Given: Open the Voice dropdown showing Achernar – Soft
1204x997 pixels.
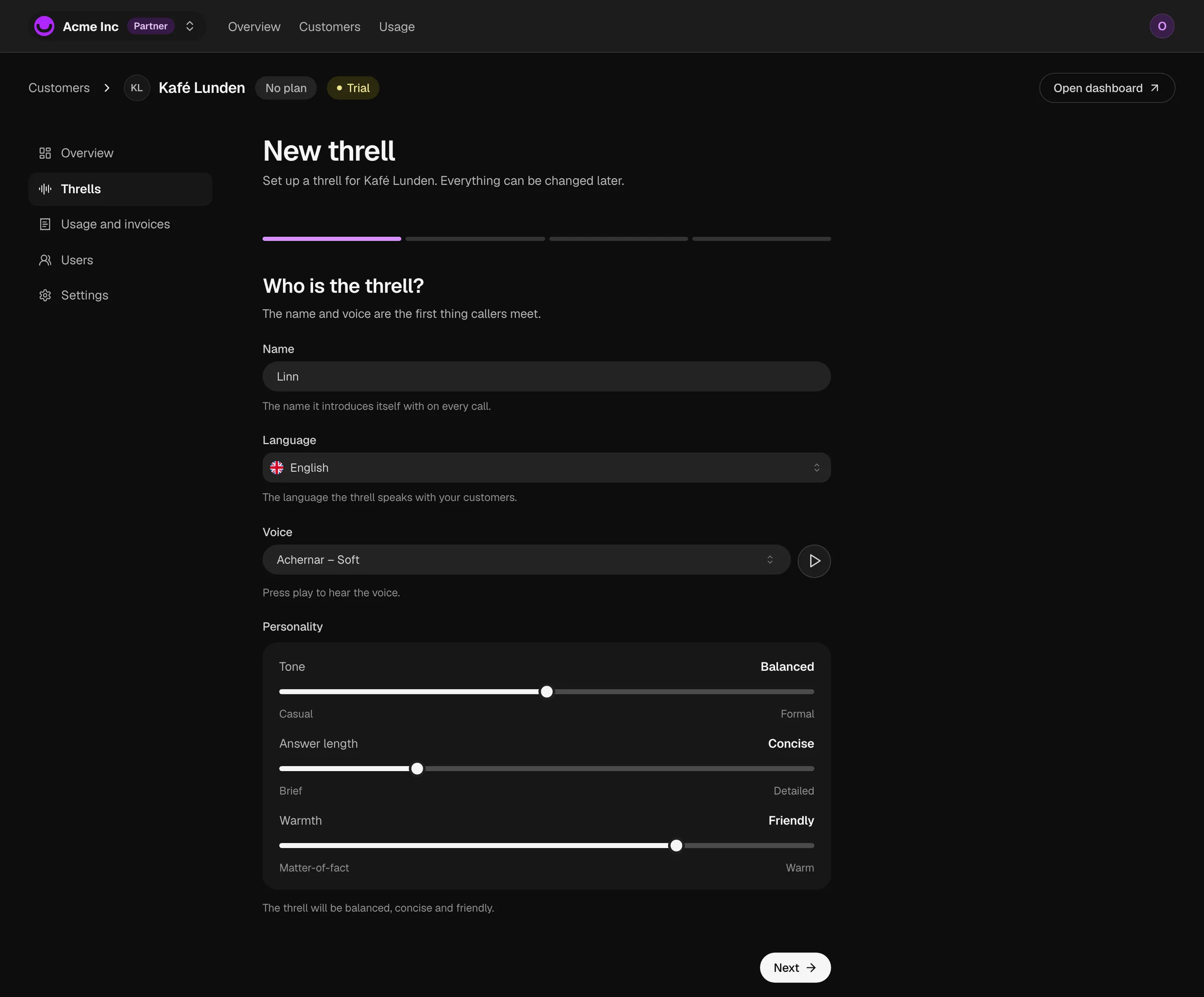Looking at the screenshot, I should click(x=526, y=559).
